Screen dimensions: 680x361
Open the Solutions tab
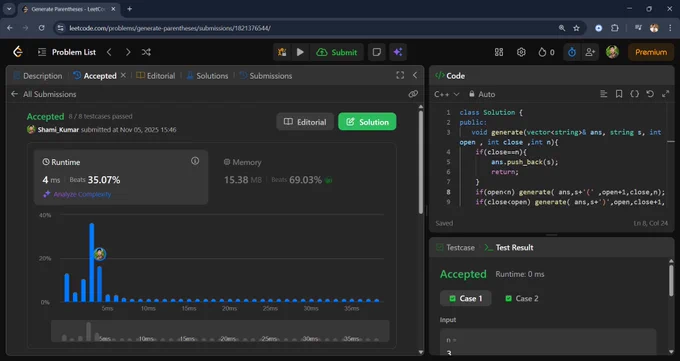pos(207,75)
